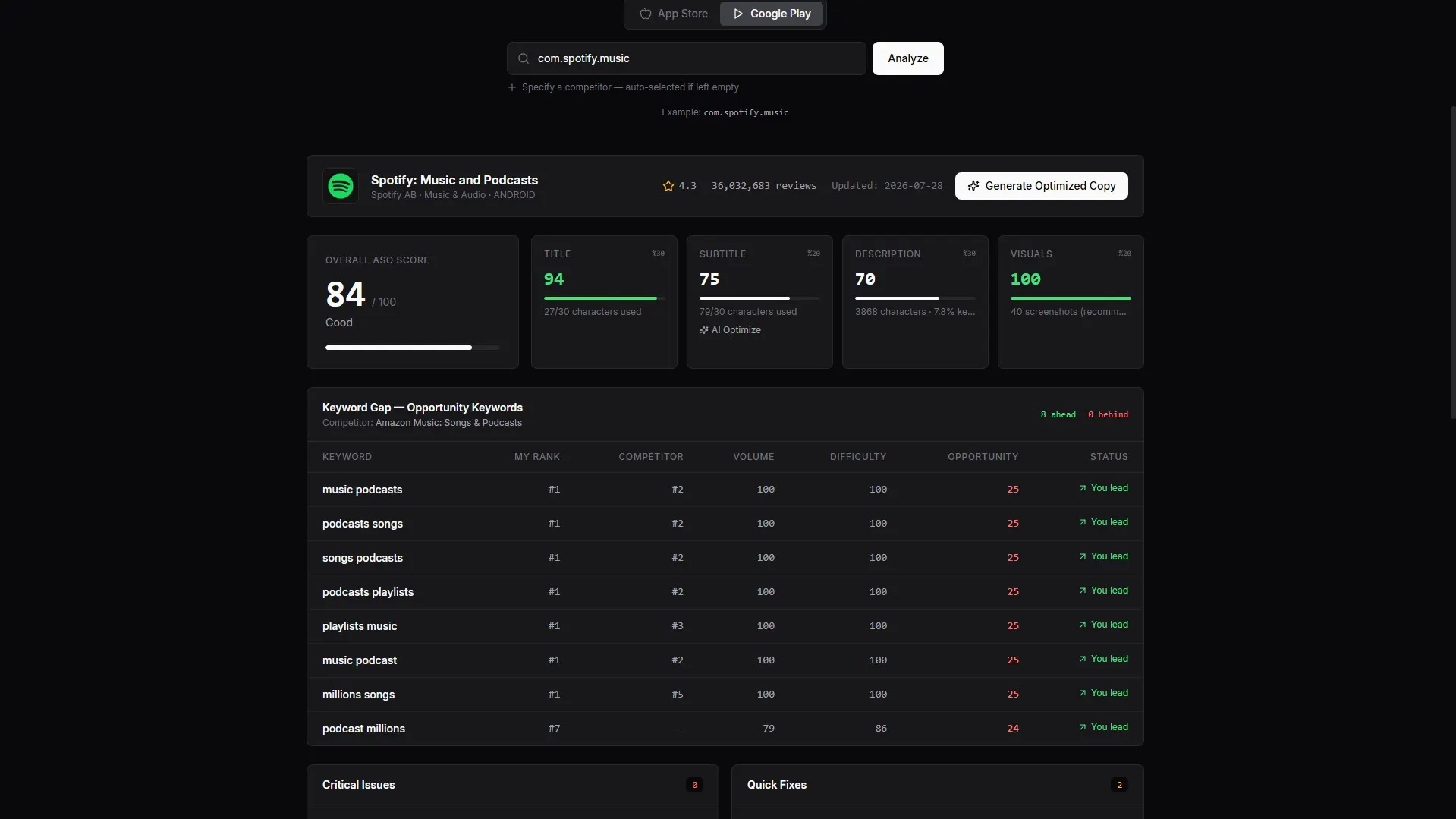Click arrow icon in 'millions songs' status

coord(1083,693)
